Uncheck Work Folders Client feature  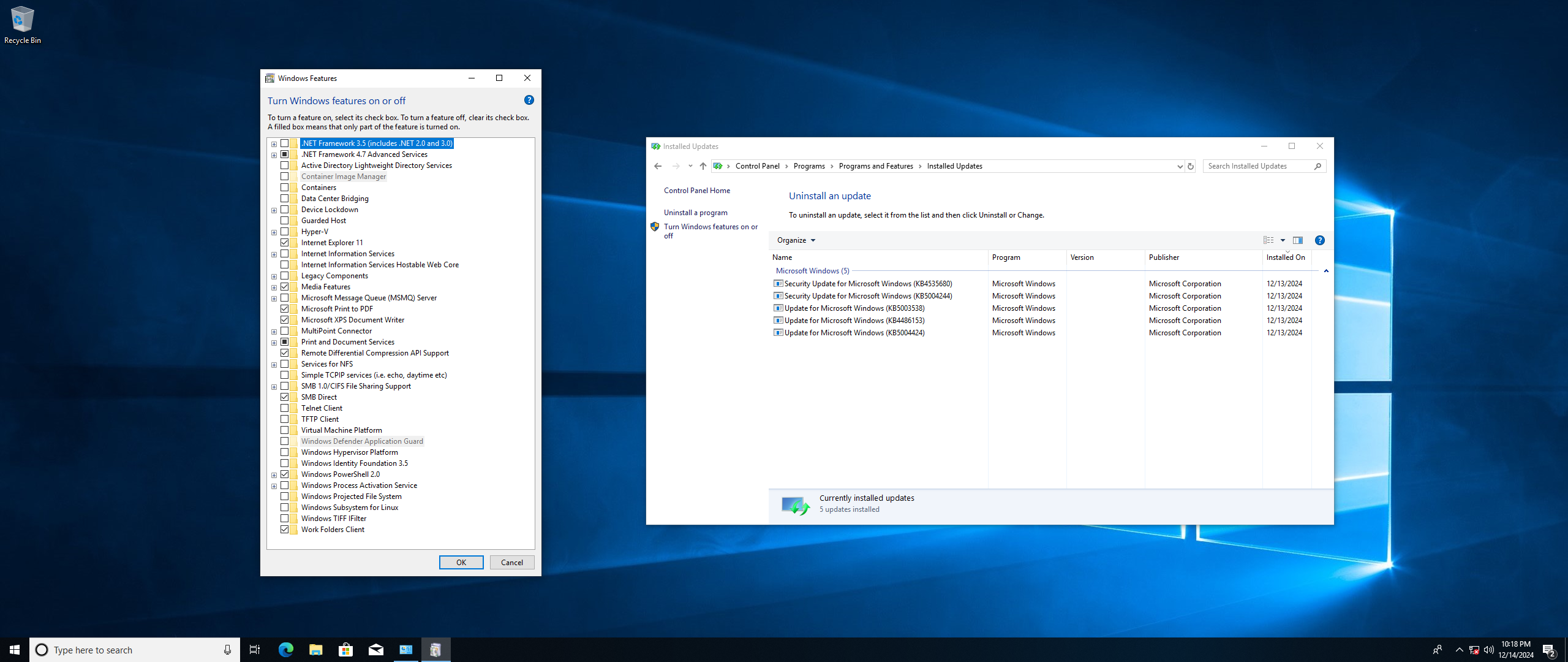click(285, 530)
